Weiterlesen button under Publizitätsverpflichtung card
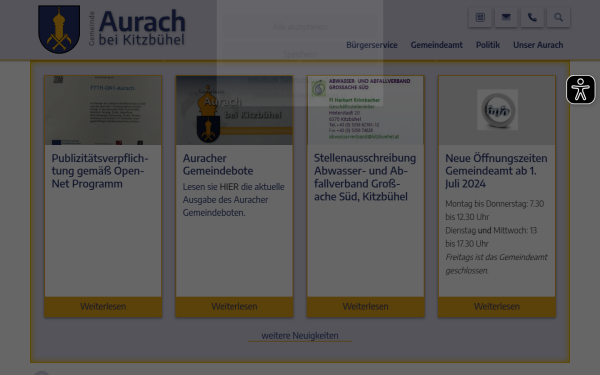Image resolution: width=600 pixels, height=375 pixels. click(x=103, y=307)
